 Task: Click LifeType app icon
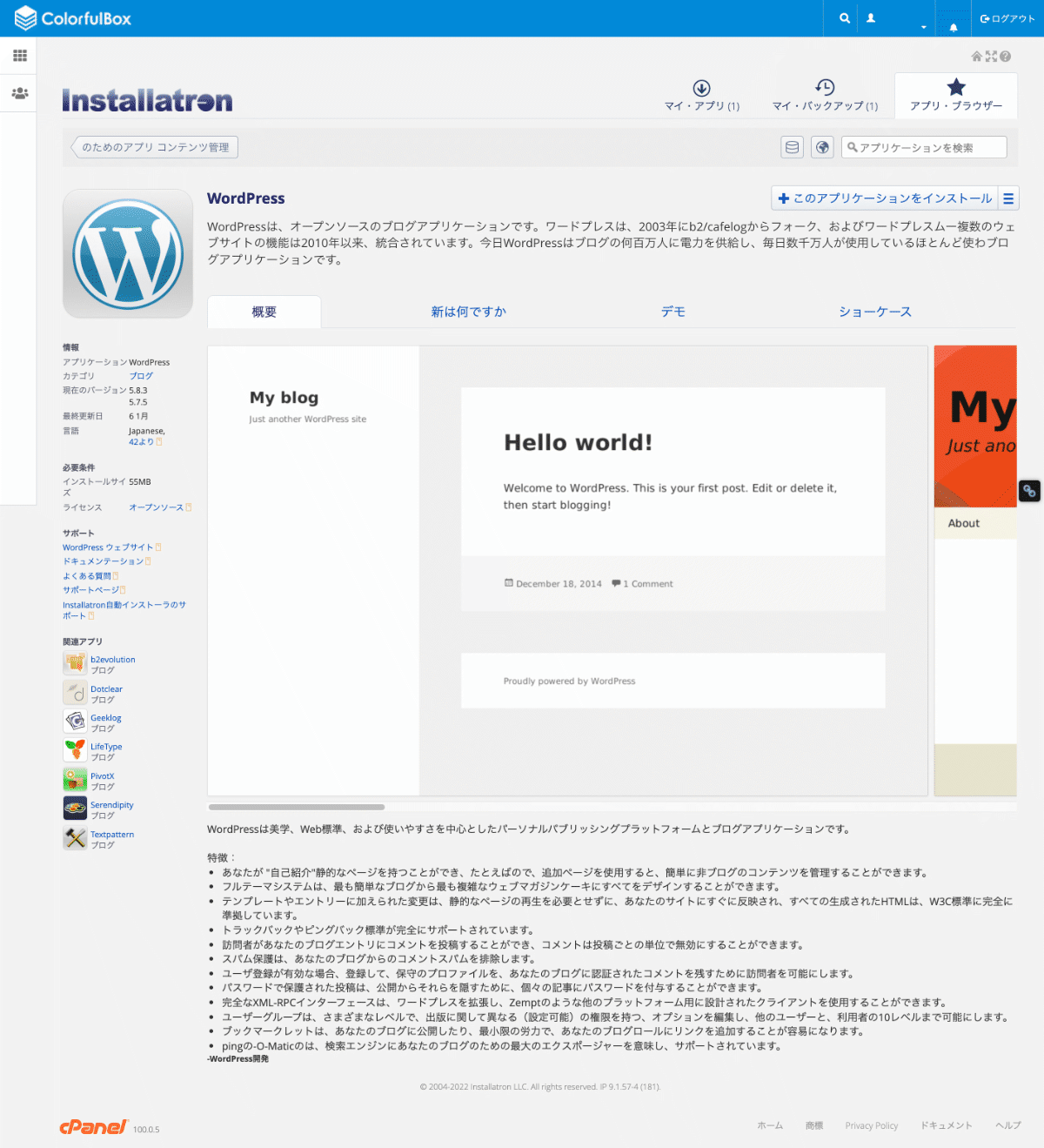(x=75, y=750)
